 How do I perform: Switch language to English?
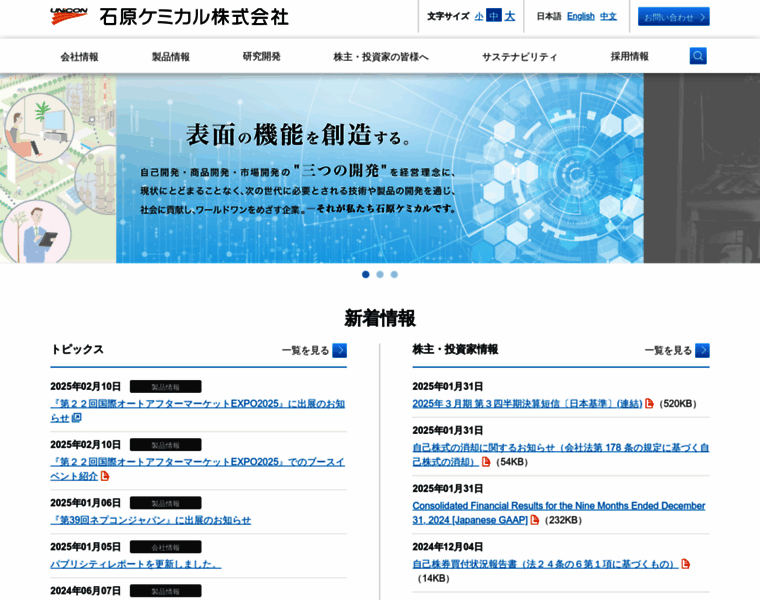point(580,16)
